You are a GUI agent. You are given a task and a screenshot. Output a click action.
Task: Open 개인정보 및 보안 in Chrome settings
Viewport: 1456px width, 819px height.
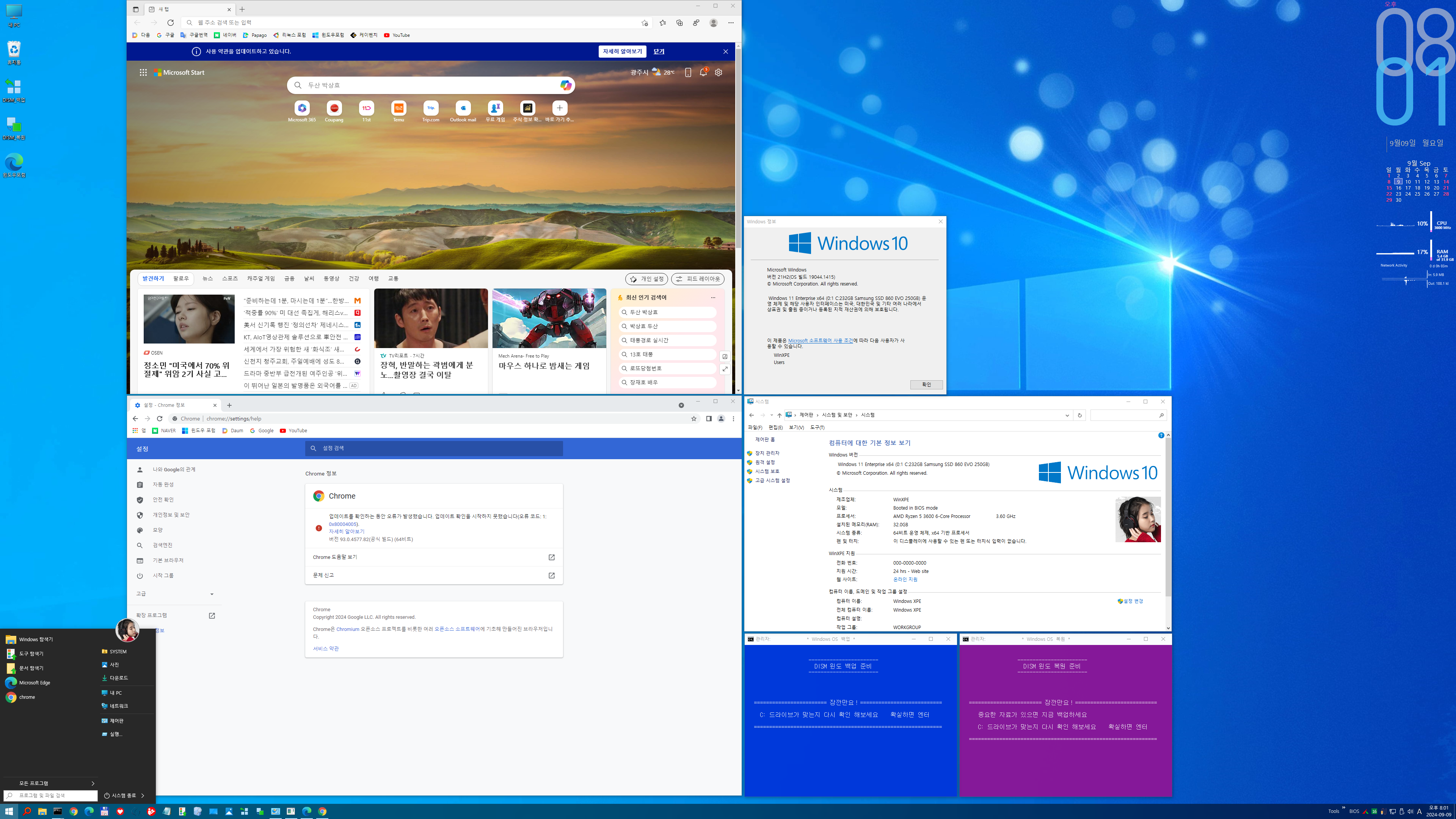coord(171,515)
